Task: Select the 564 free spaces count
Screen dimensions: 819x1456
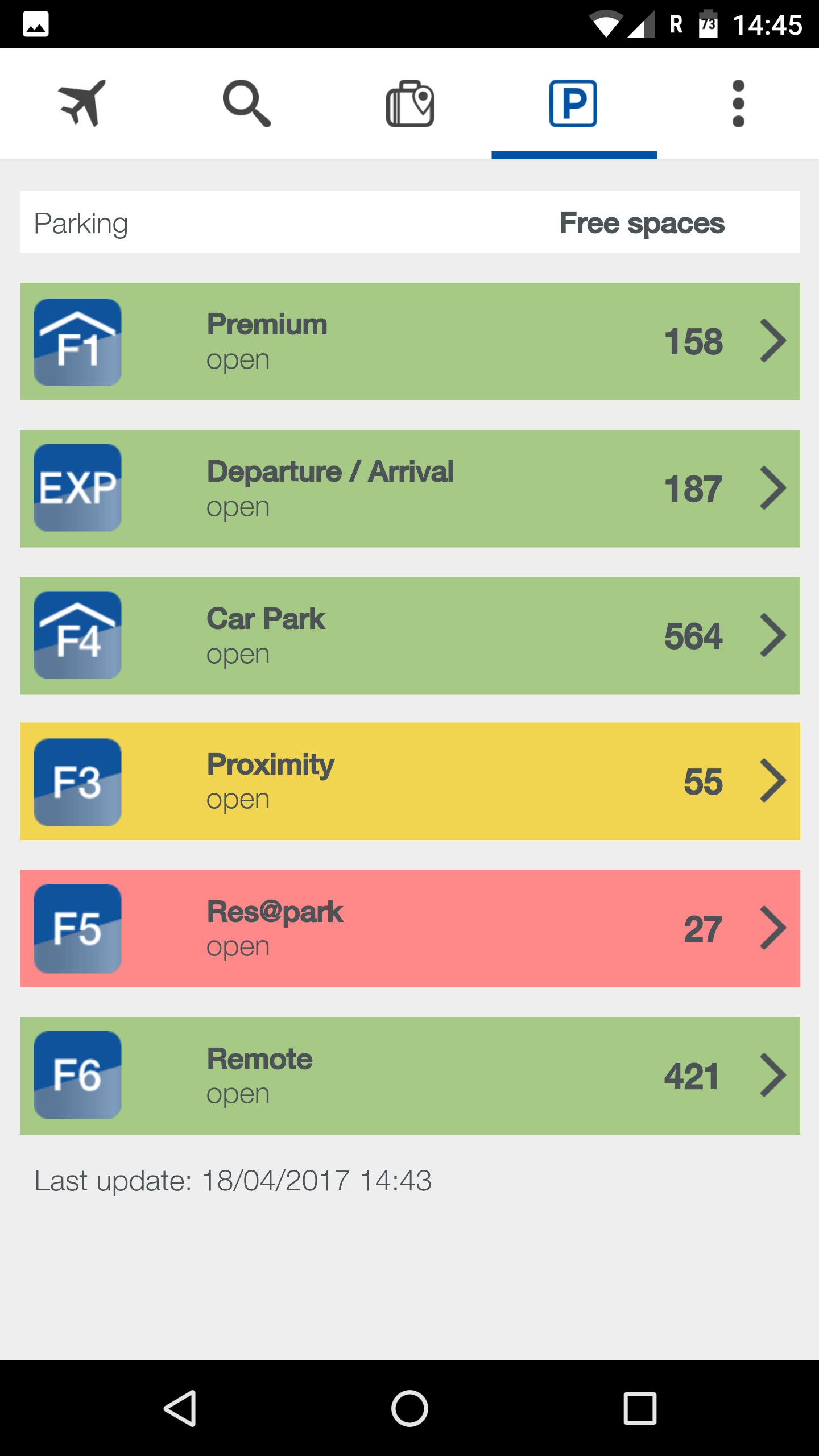Action: coord(693,636)
